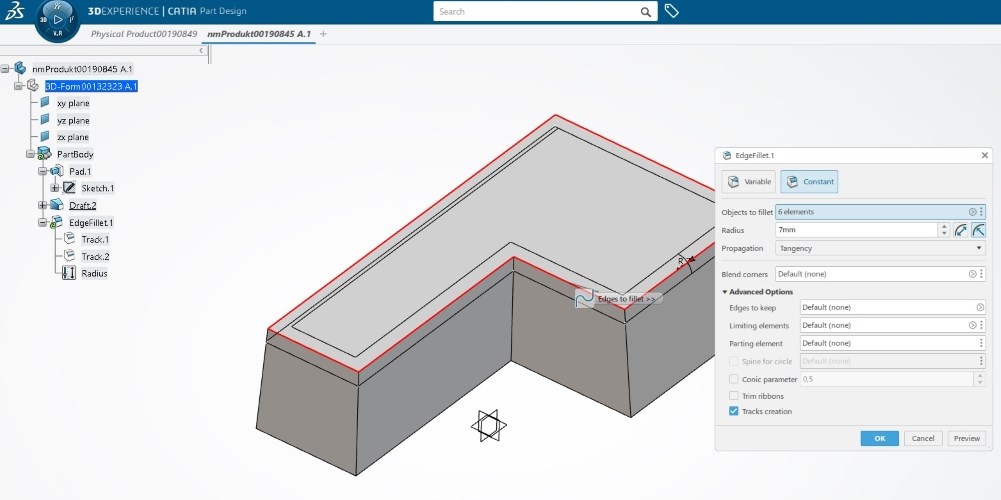Click the Preview button
Viewport: 1001px width, 500px height.
[x=967, y=438]
